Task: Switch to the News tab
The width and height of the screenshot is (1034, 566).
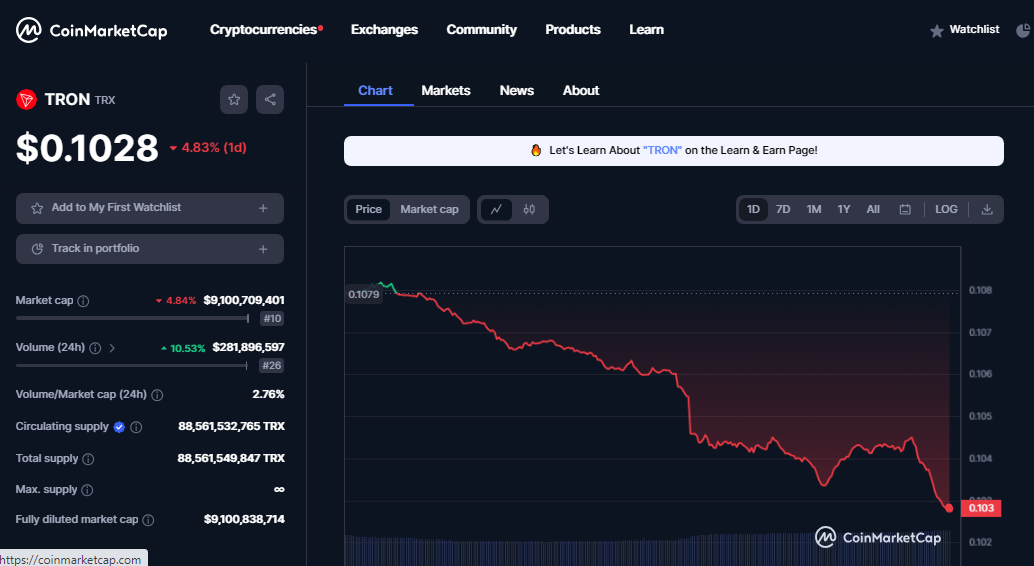Action: point(516,91)
